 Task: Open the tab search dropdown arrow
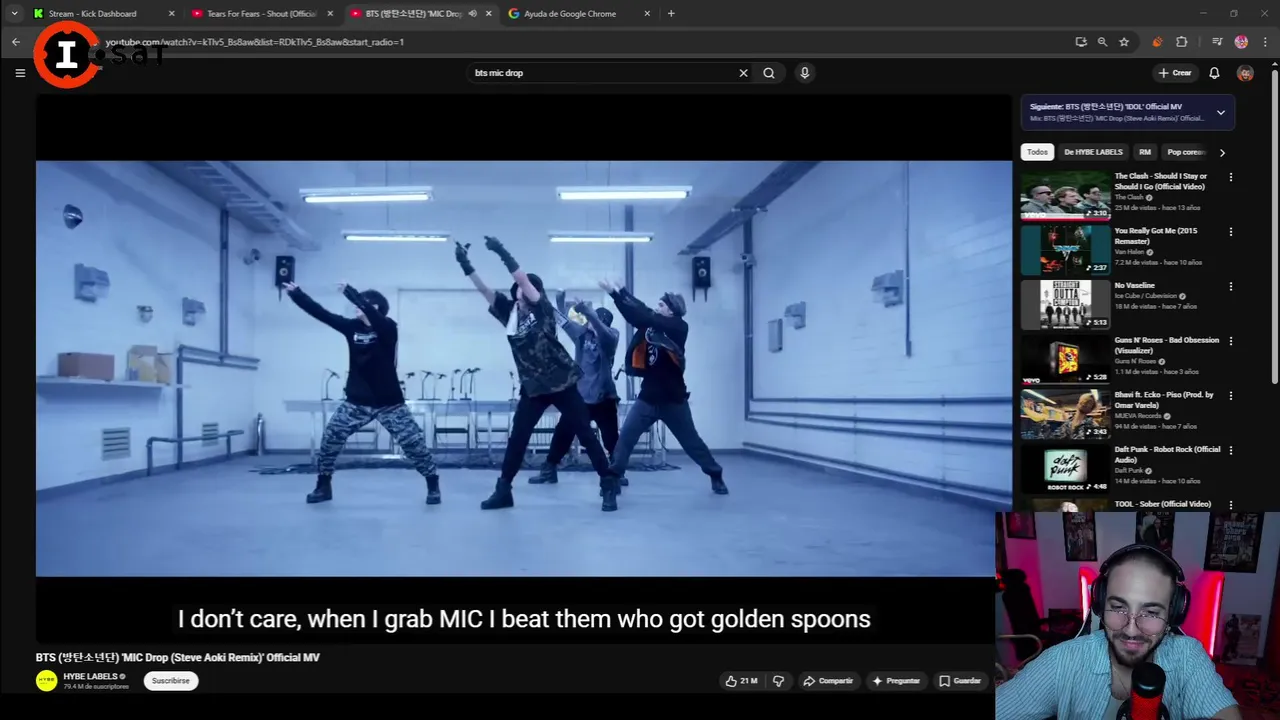(x=14, y=14)
